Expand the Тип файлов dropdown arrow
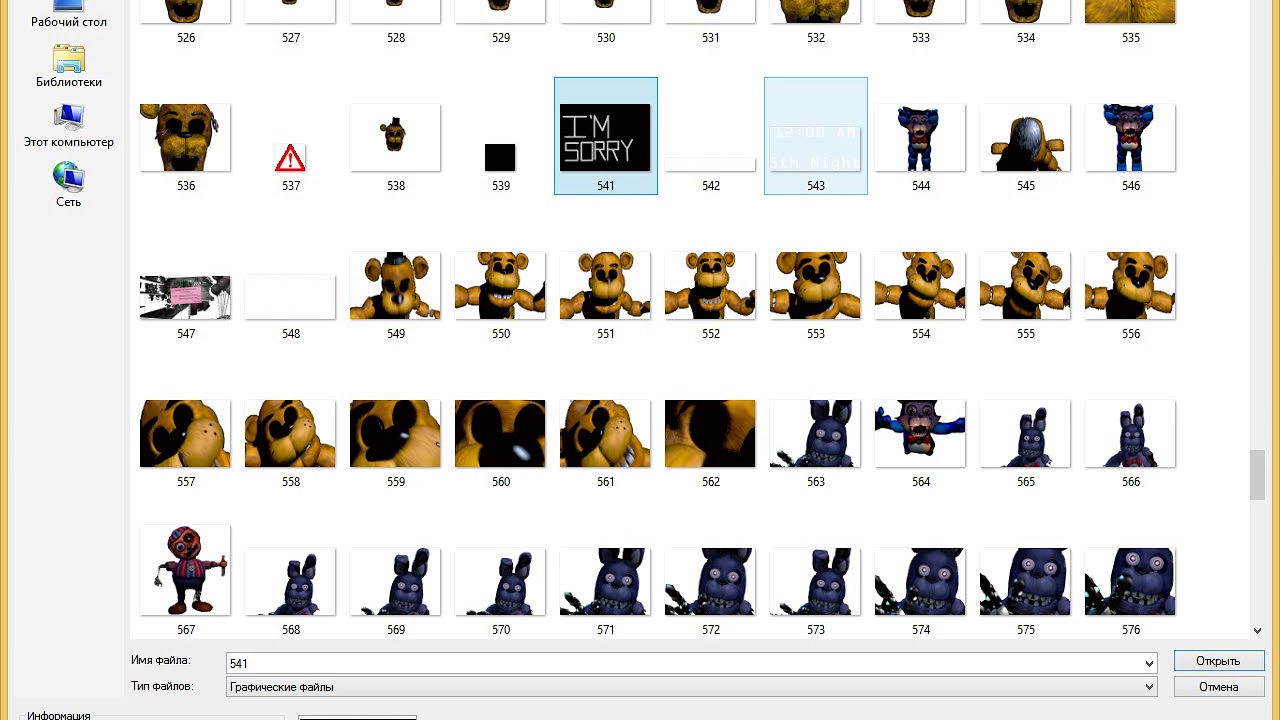Viewport: 1280px width, 720px height. point(1149,687)
